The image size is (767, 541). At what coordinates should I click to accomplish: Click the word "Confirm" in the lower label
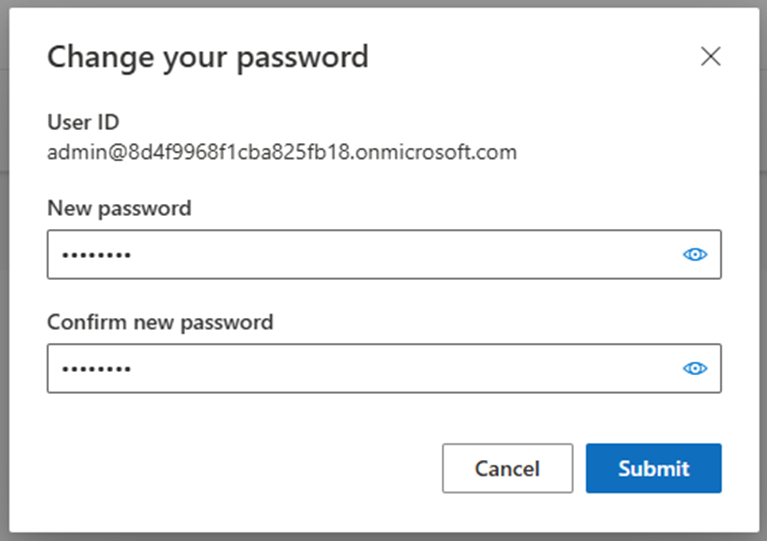(x=87, y=322)
